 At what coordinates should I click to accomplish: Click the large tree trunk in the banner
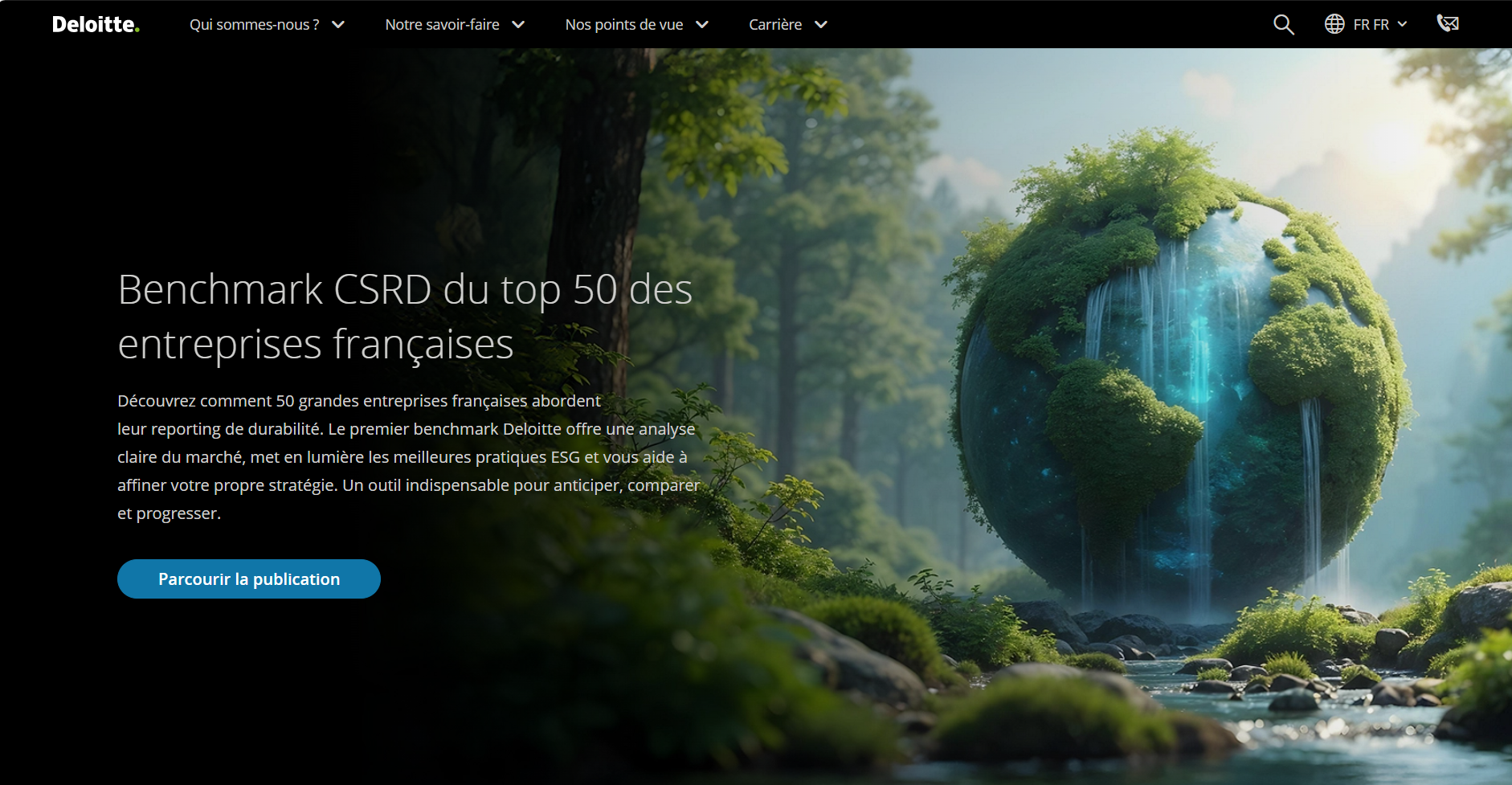[599, 201]
